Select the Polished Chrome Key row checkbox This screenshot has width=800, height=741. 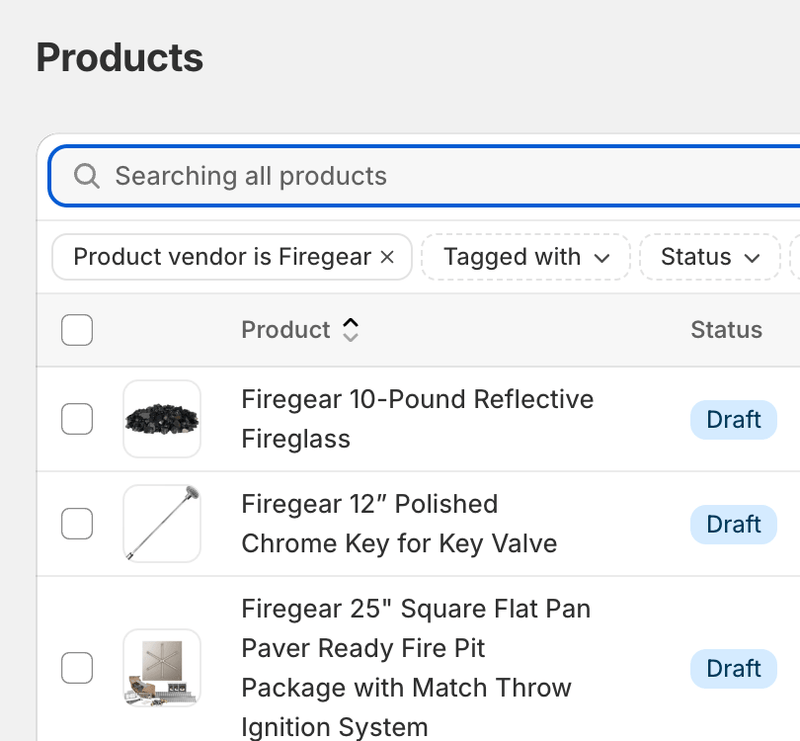click(77, 524)
